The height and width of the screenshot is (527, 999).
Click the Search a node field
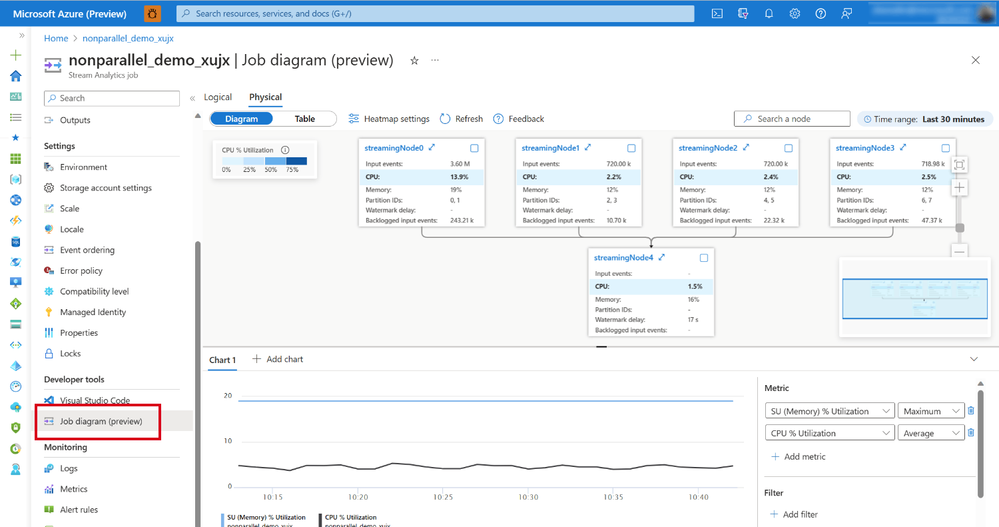point(792,119)
